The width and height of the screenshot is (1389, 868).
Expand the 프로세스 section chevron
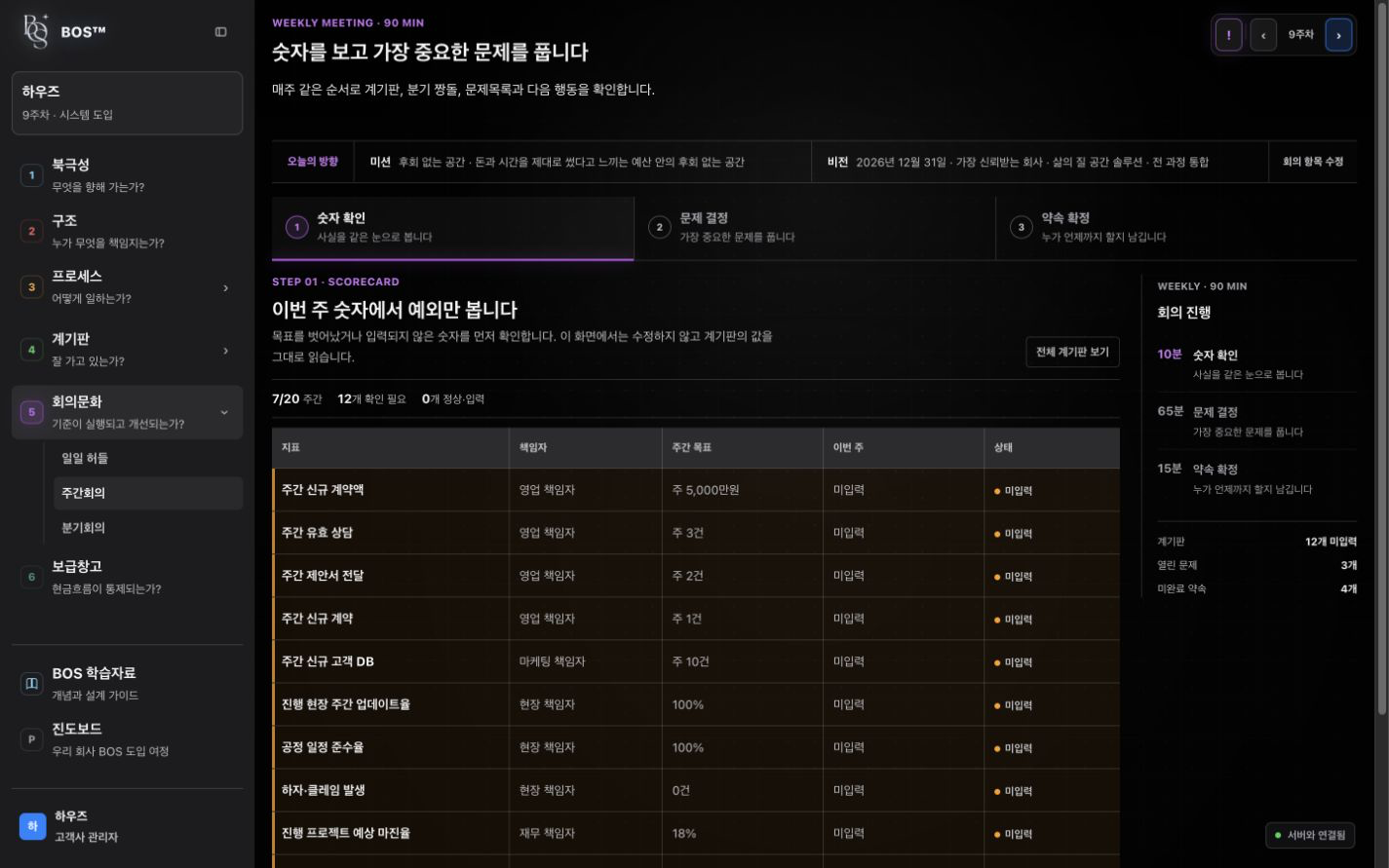click(225, 288)
